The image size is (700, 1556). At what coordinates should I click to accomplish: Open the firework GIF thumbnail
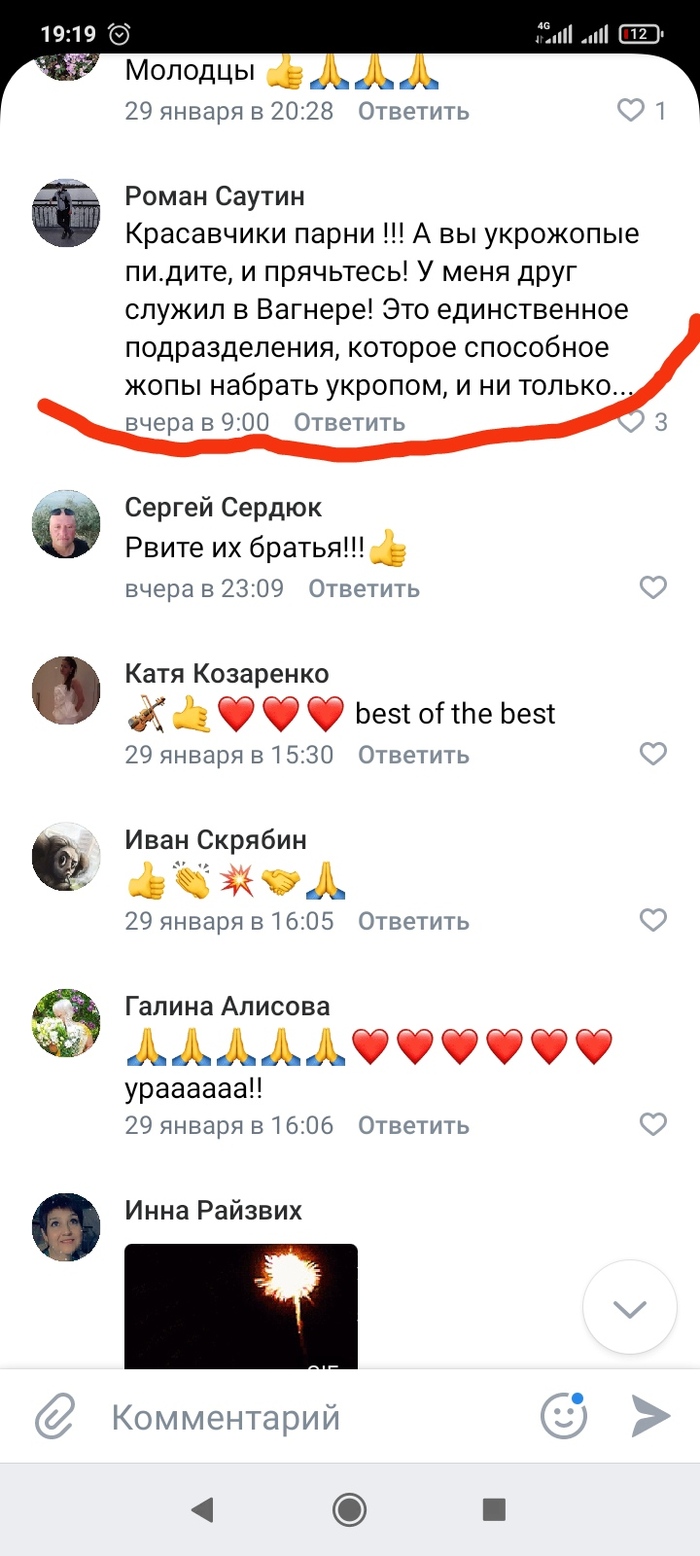click(241, 1306)
